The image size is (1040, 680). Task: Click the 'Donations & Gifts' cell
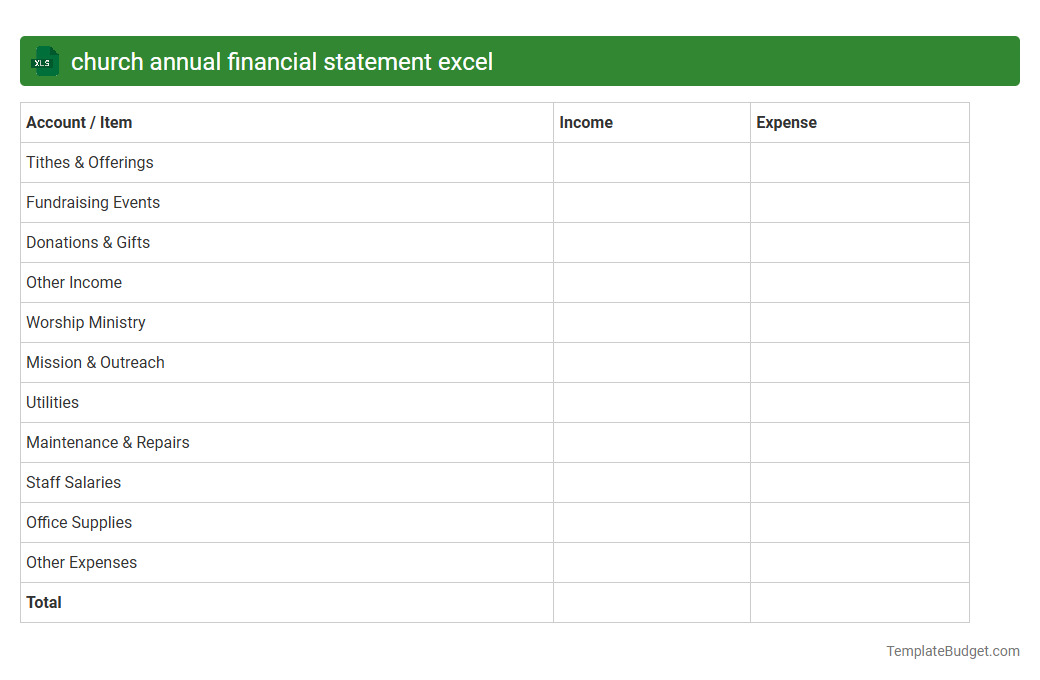tap(88, 242)
